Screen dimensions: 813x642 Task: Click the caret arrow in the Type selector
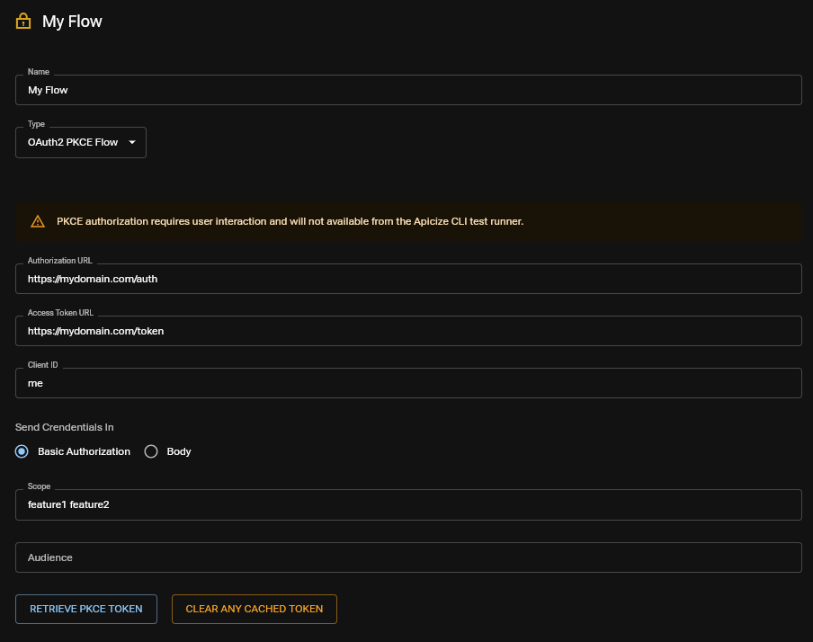[132, 142]
